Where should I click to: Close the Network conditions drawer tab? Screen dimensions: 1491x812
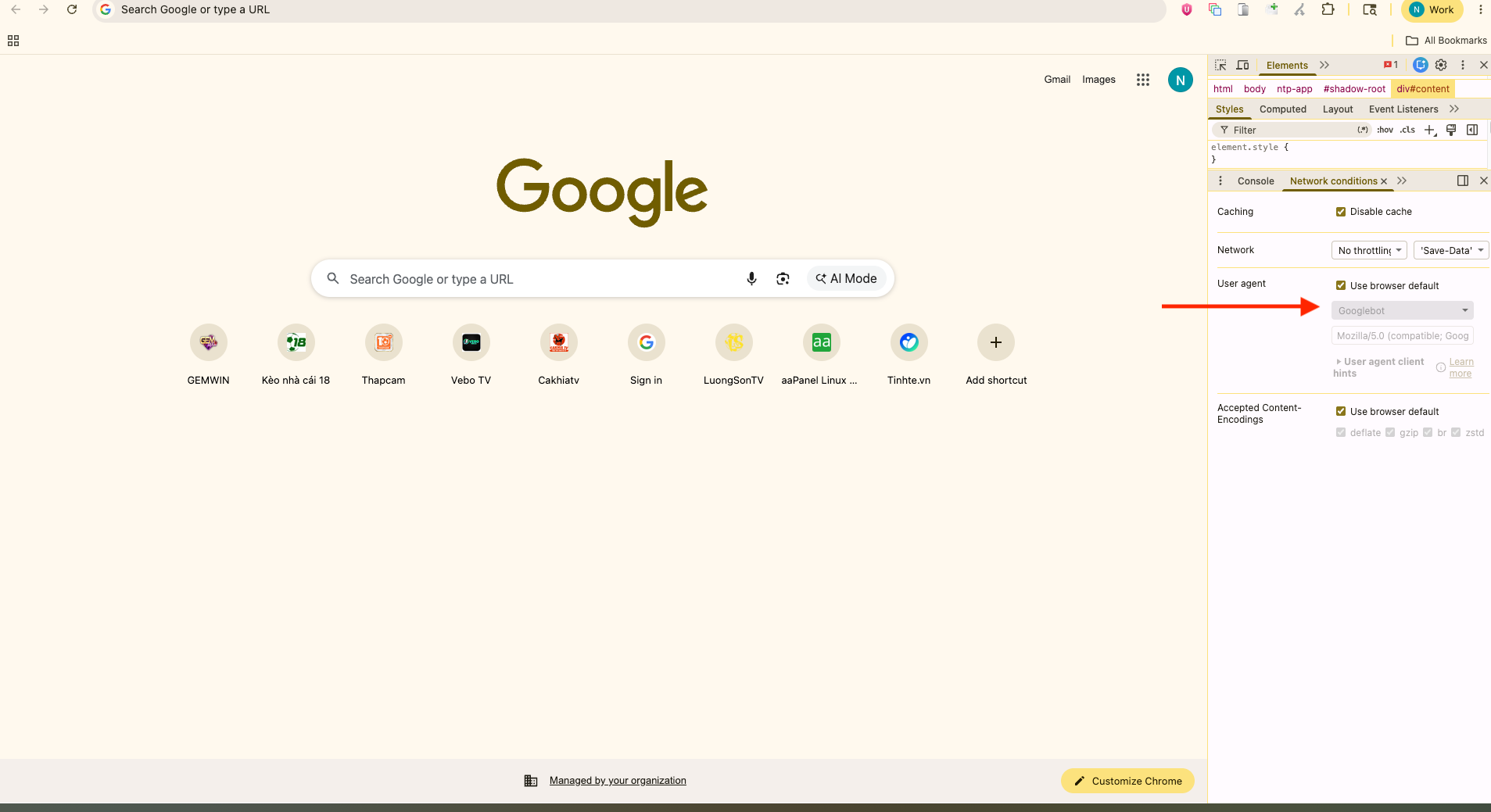(x=1384, y=181)
